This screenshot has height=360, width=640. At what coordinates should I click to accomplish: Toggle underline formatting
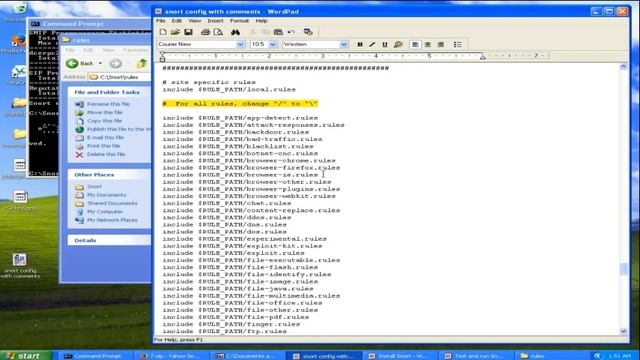[x=385, y=44]
